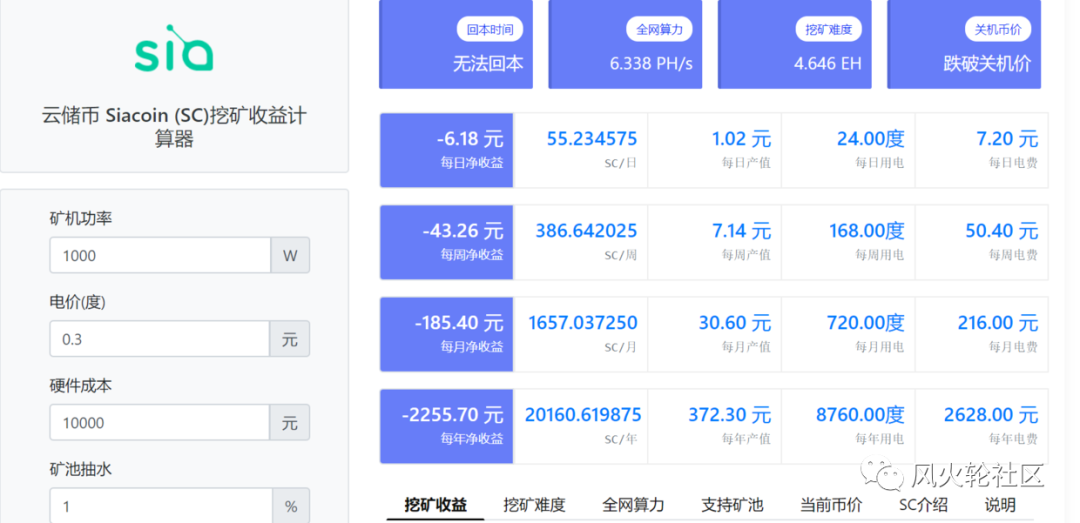Click the 2628.00 元 yearly electricity fee
1080x523 pixels.
point(990,415)
